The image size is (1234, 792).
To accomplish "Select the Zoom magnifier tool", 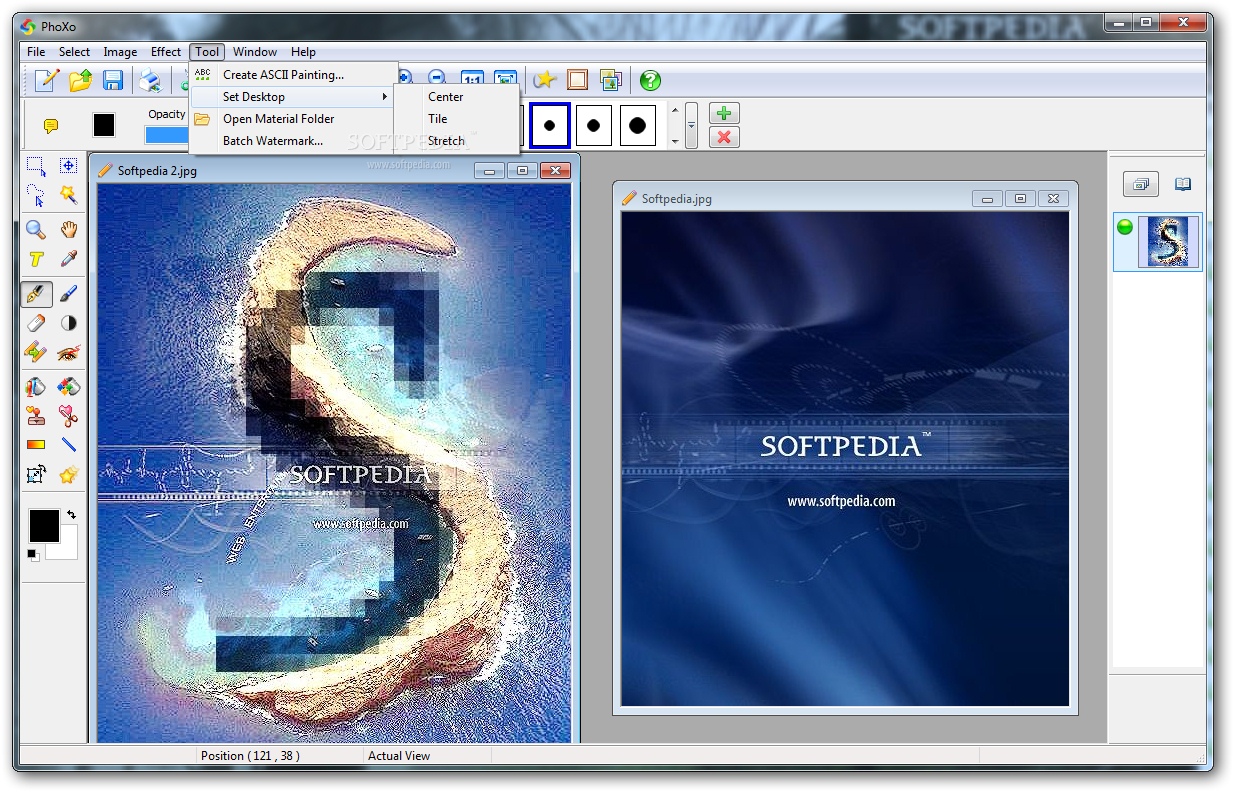I will [36, 230].
